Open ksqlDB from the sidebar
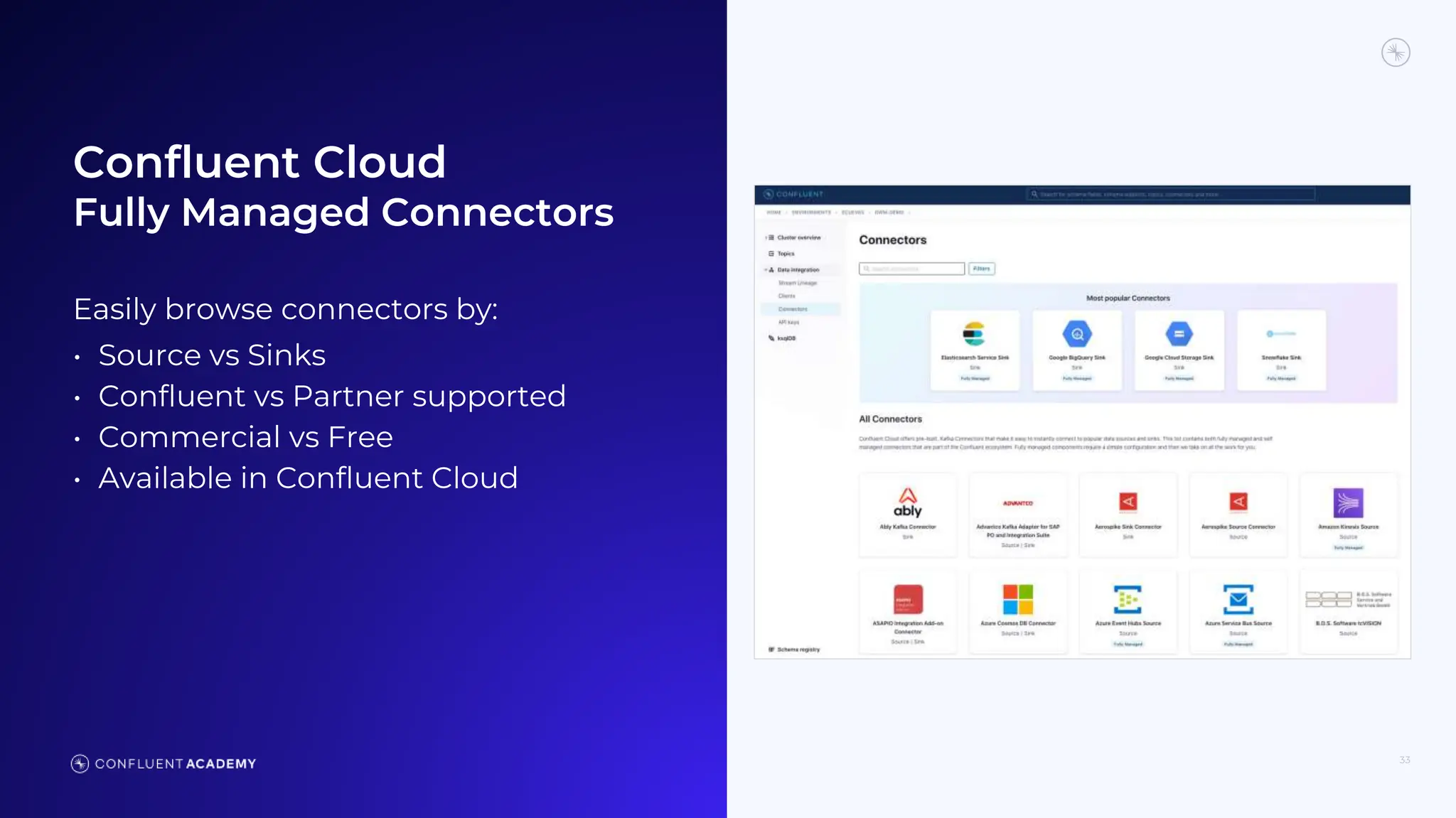1456x818 pixels. click(x=786, y=338)
